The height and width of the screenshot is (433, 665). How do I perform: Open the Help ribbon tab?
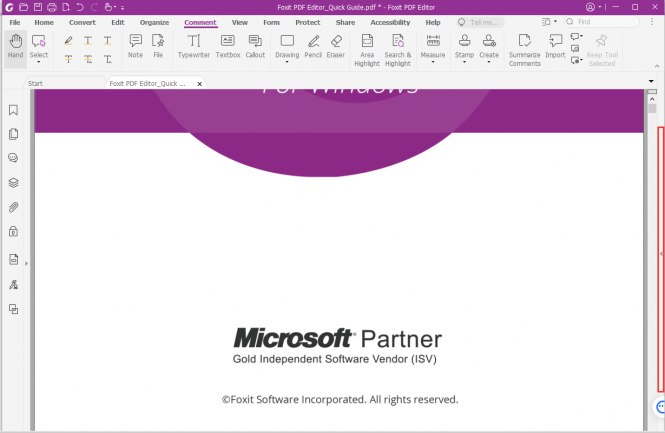(433, 22)
